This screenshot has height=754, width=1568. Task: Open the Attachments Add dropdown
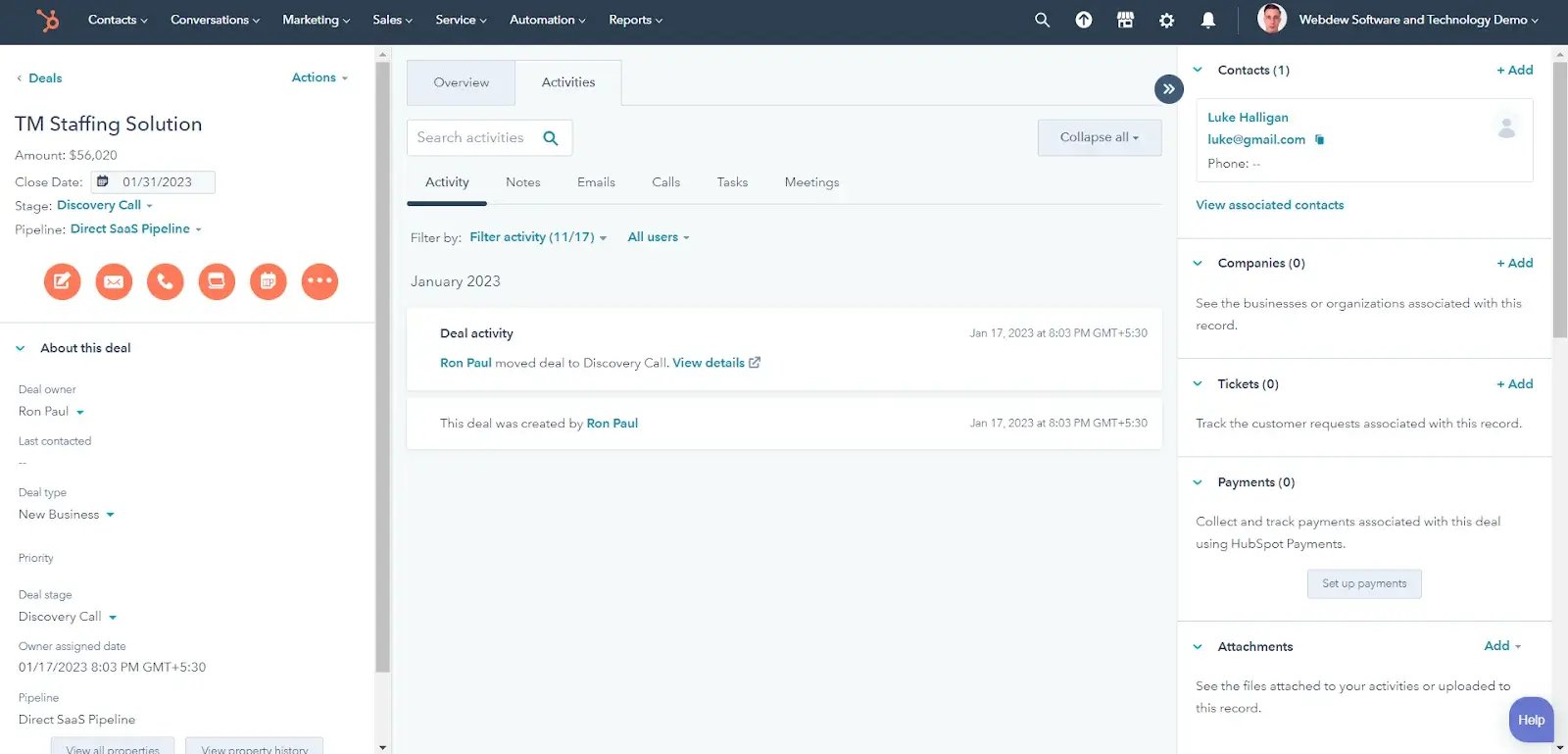[x=1502, y=646]
